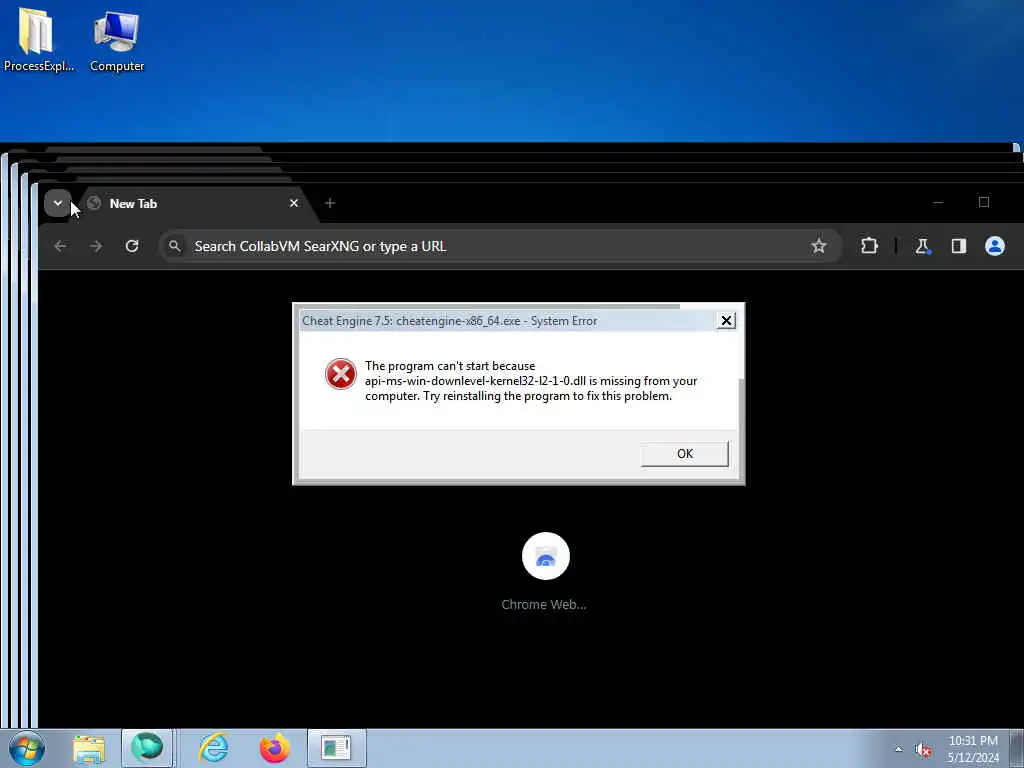Open a new tab with plus button
Viewport: 1024px width, 768px height.
(330, 203)
